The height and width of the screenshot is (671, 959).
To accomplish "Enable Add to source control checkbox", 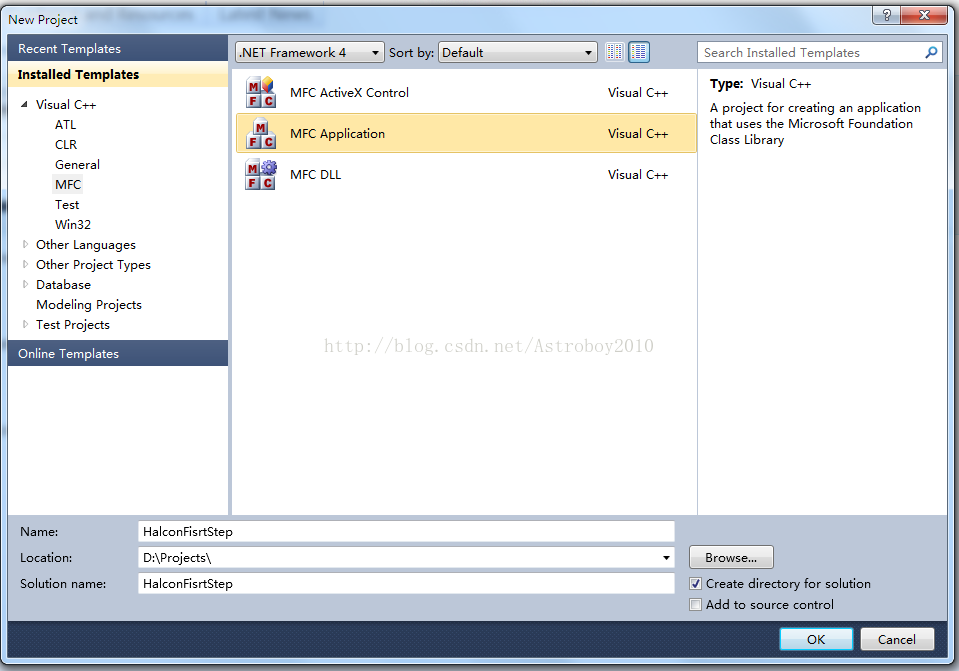I will (x=695, y=604).
